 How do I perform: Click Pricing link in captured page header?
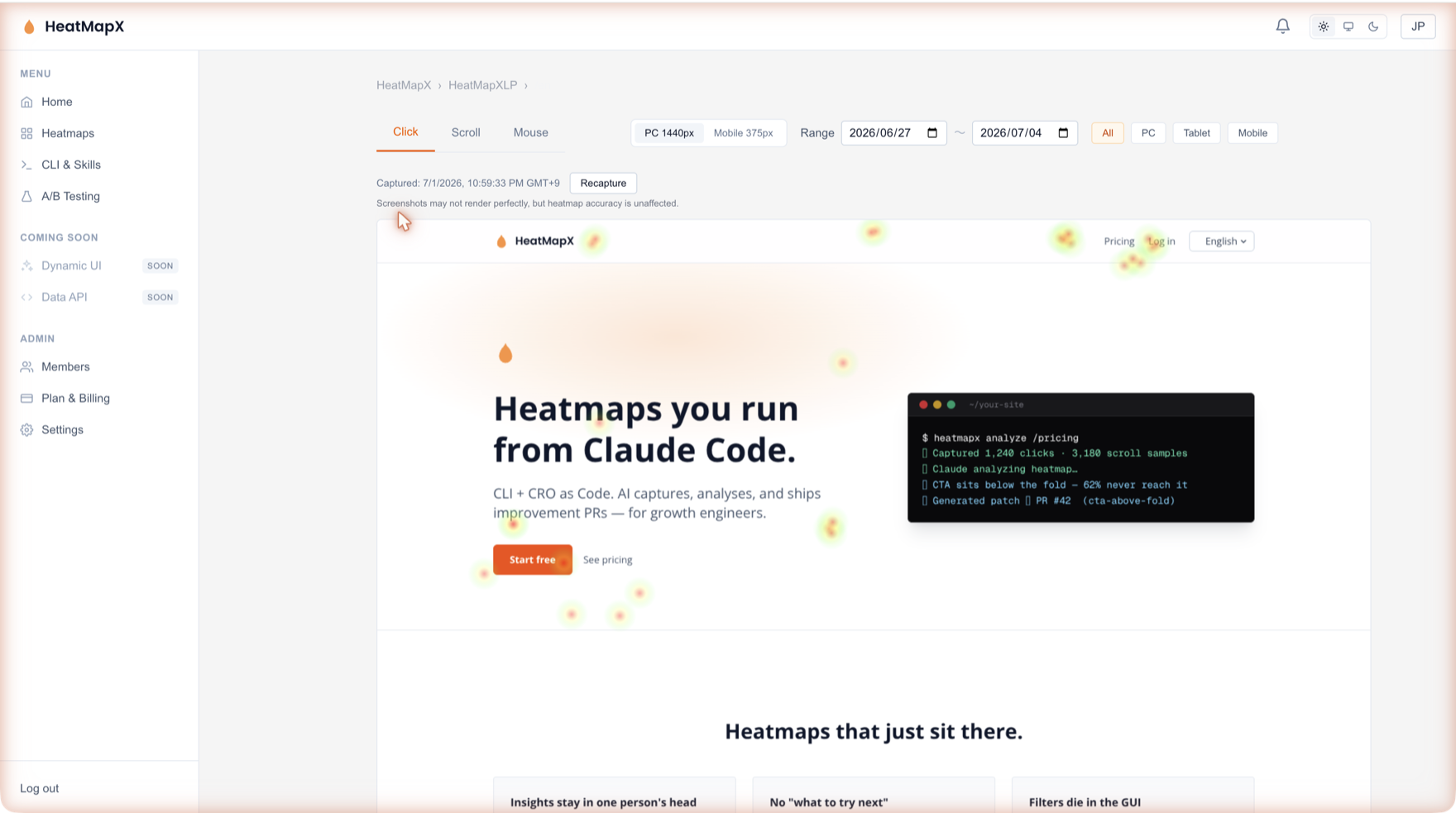(x=1118, y=242)
